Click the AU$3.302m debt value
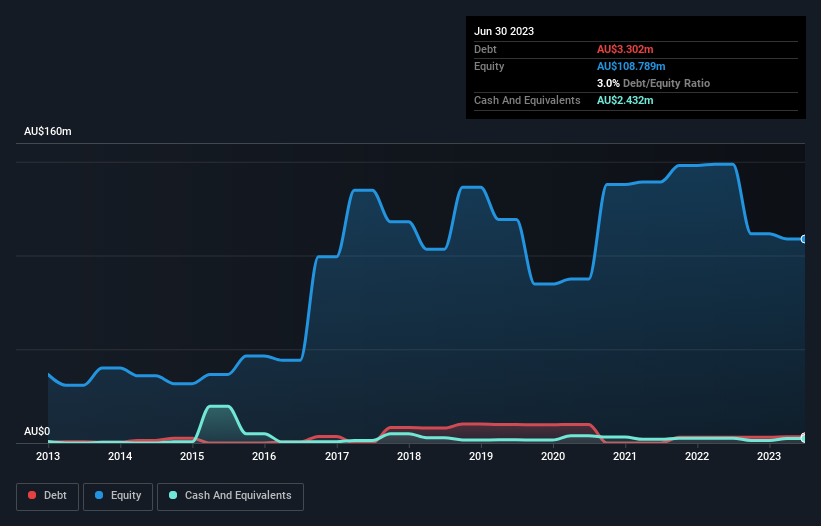This screenshot has height=526, width=821. point(625,49)
